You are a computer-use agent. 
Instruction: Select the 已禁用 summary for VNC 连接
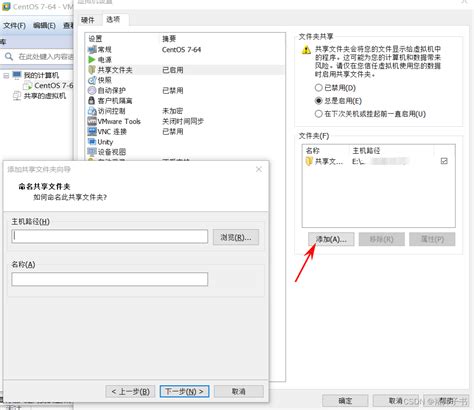tap(172, 131)
